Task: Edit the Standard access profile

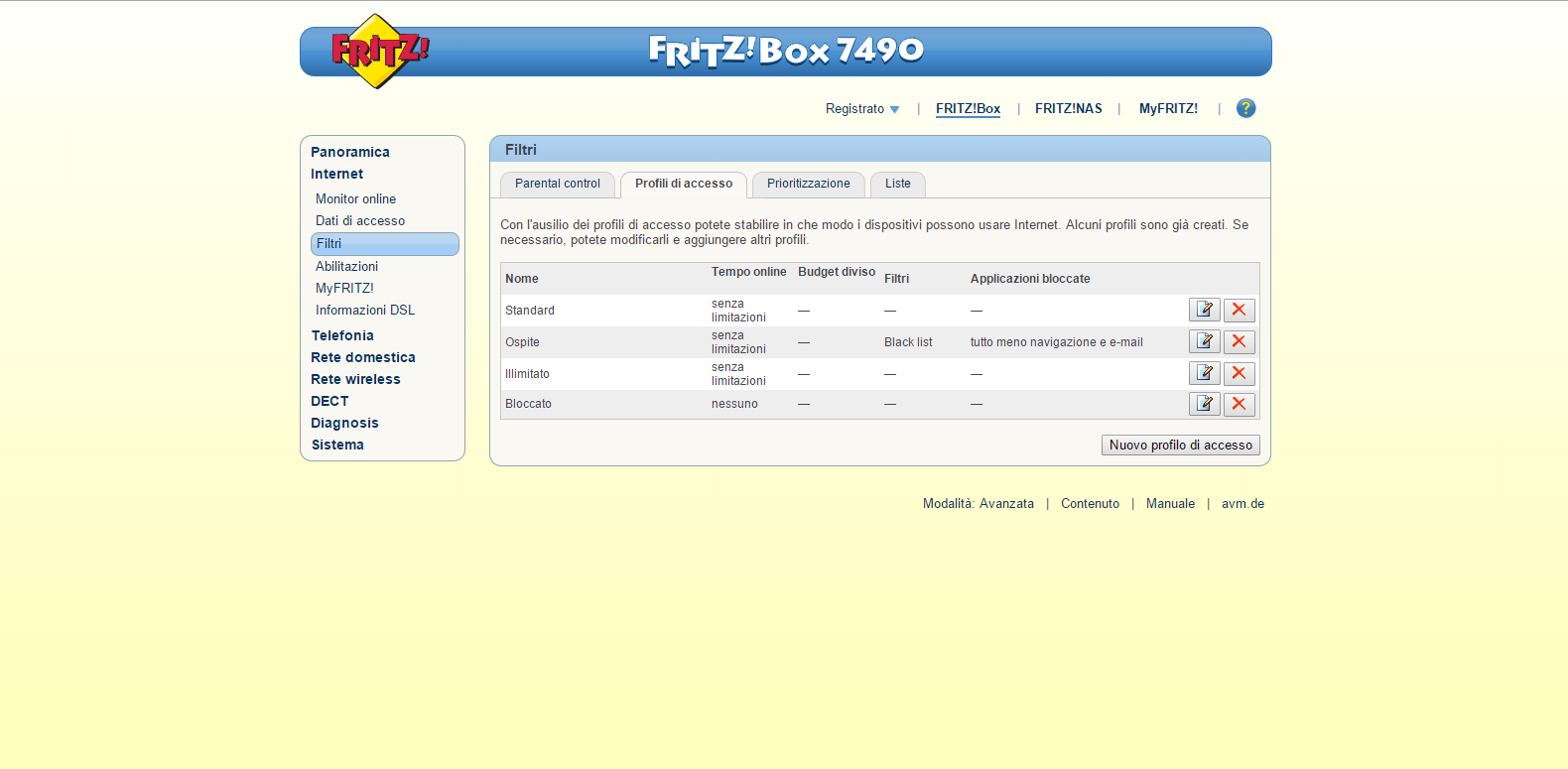Action: coord(1204,310)
